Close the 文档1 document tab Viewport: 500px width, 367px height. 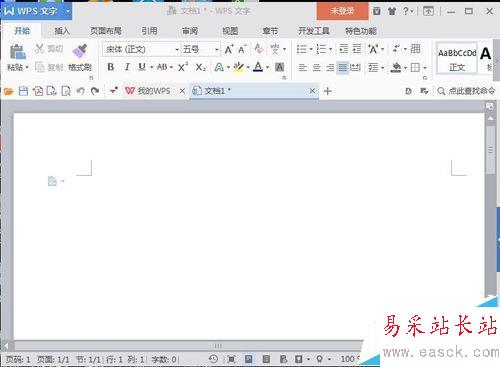click(312, 91)
